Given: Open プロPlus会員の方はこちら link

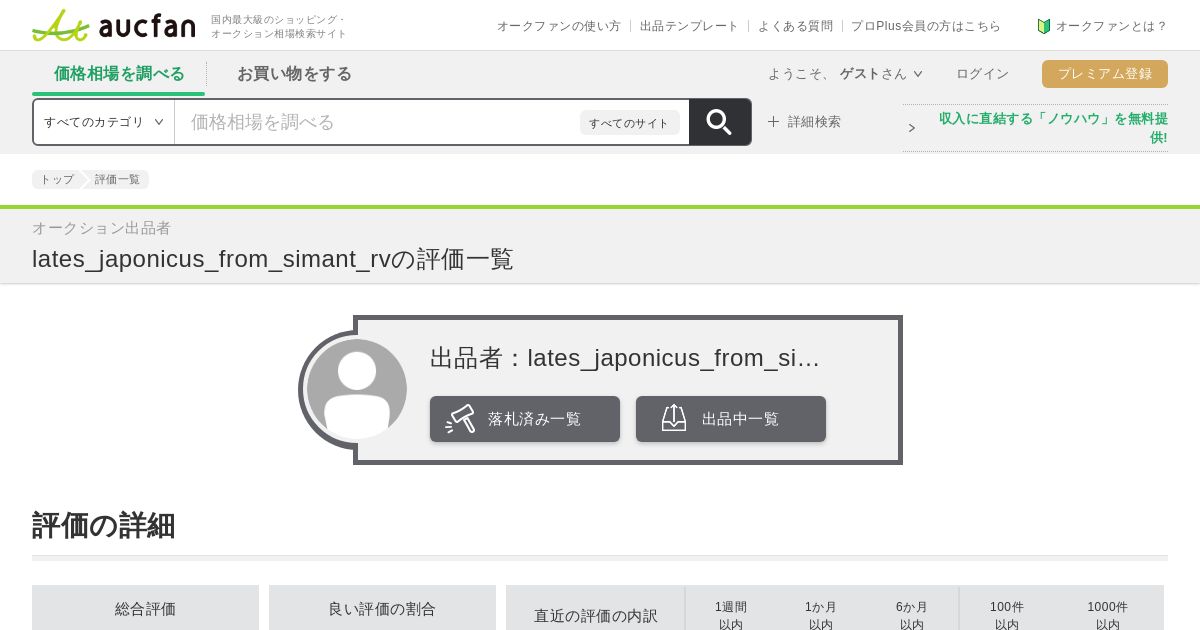Looking at the screenshot, I should tap(926, 26).
